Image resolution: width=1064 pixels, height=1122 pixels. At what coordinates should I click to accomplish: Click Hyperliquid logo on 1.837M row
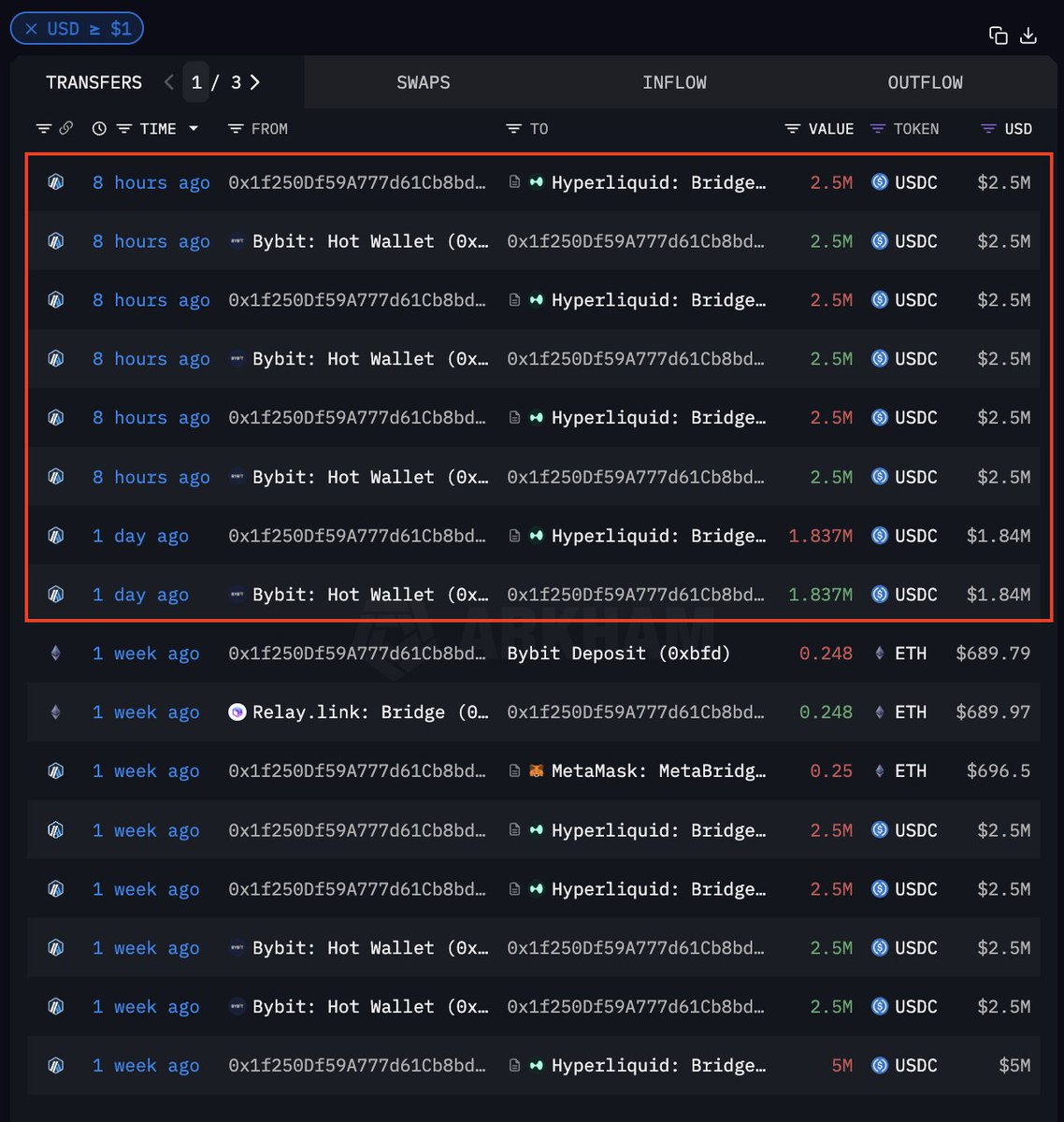[536, 536]
